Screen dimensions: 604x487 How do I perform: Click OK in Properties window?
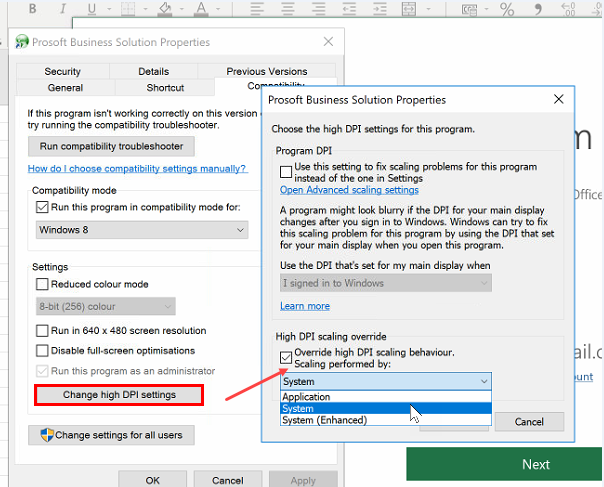pyautogui.click(x=153, y=480)
